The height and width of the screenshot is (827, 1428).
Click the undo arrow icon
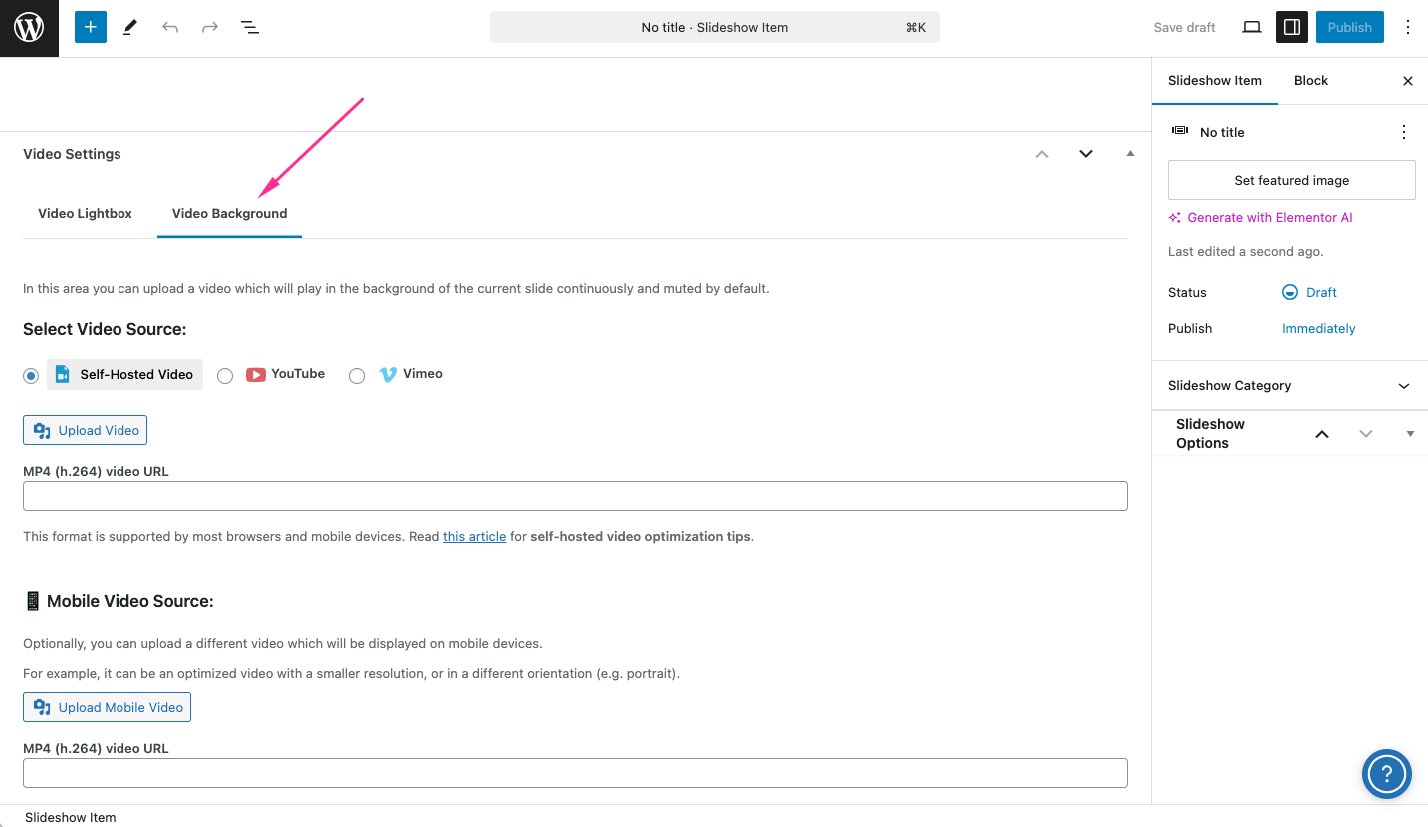coord(170,27)
